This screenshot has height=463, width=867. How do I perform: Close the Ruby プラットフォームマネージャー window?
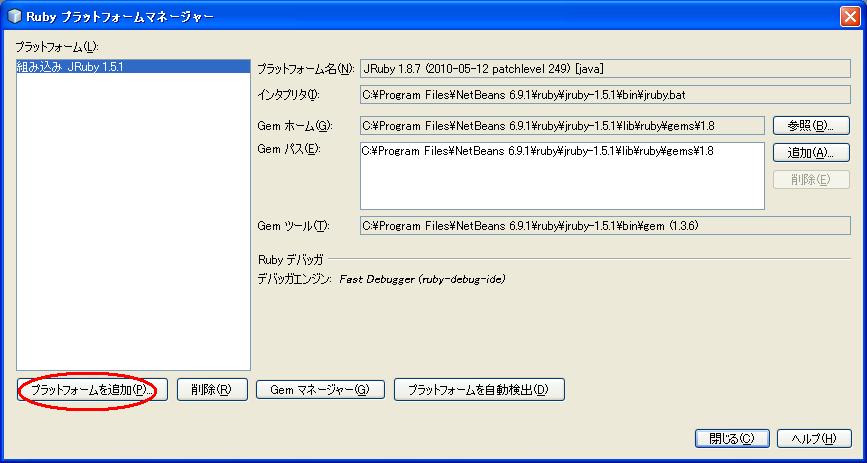pos(850,17)
